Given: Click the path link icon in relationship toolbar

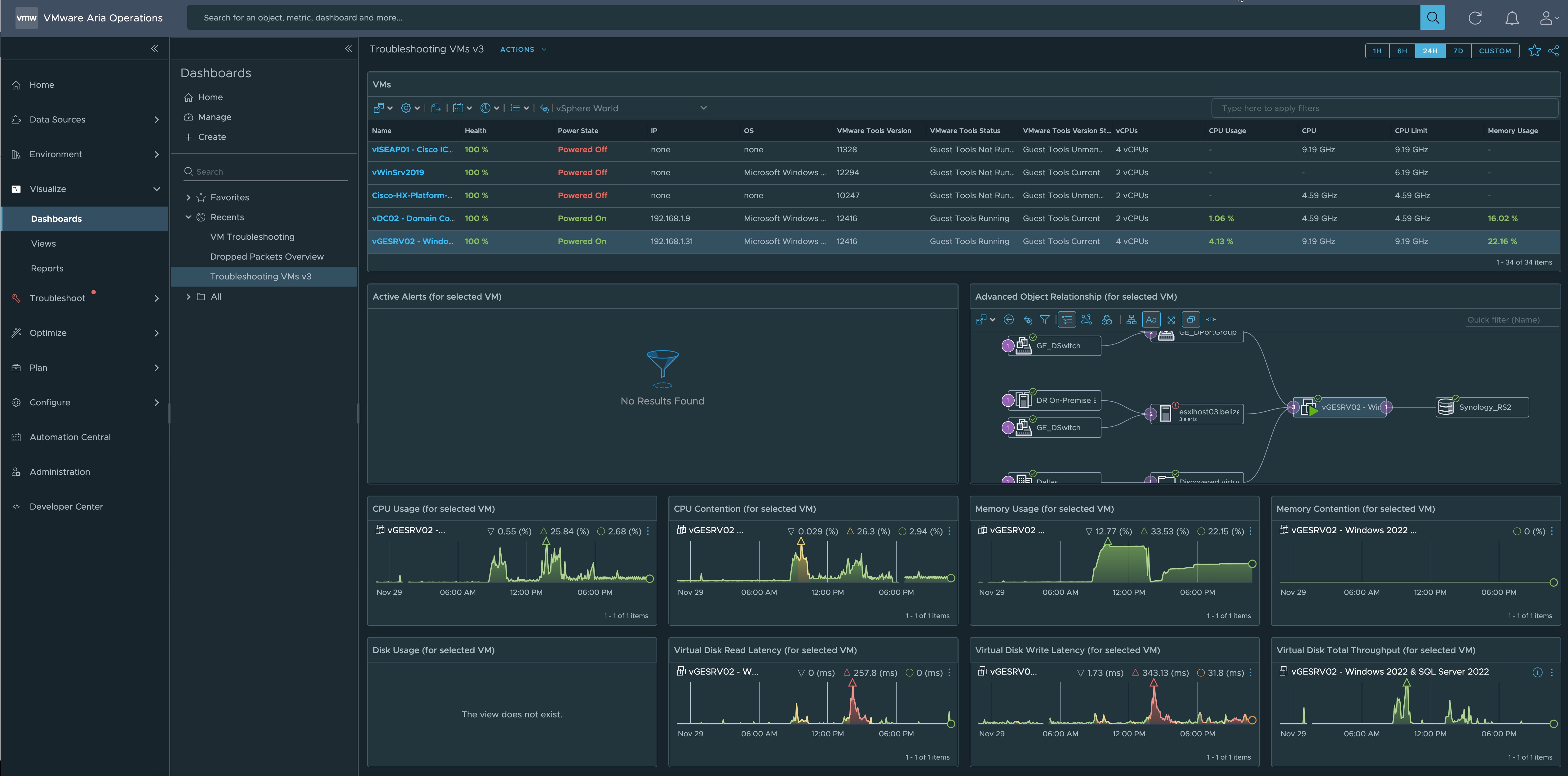Looking at the screenshot, I should tap(1211, 319).
